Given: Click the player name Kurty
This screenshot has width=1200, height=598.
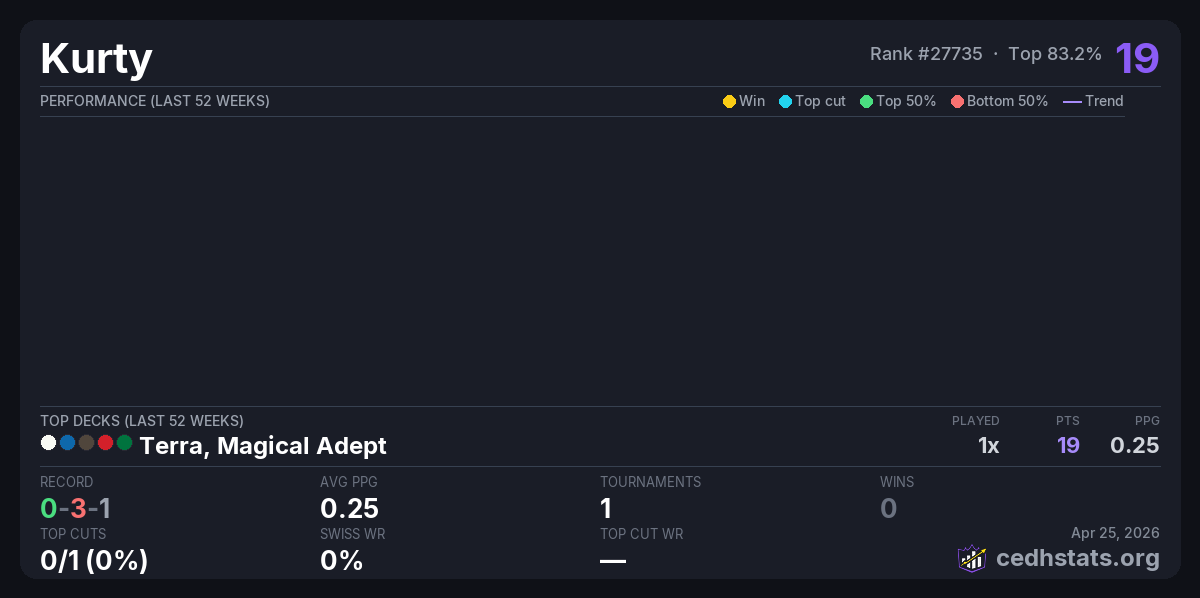Looking at the screenshot, I should point(96,58).
